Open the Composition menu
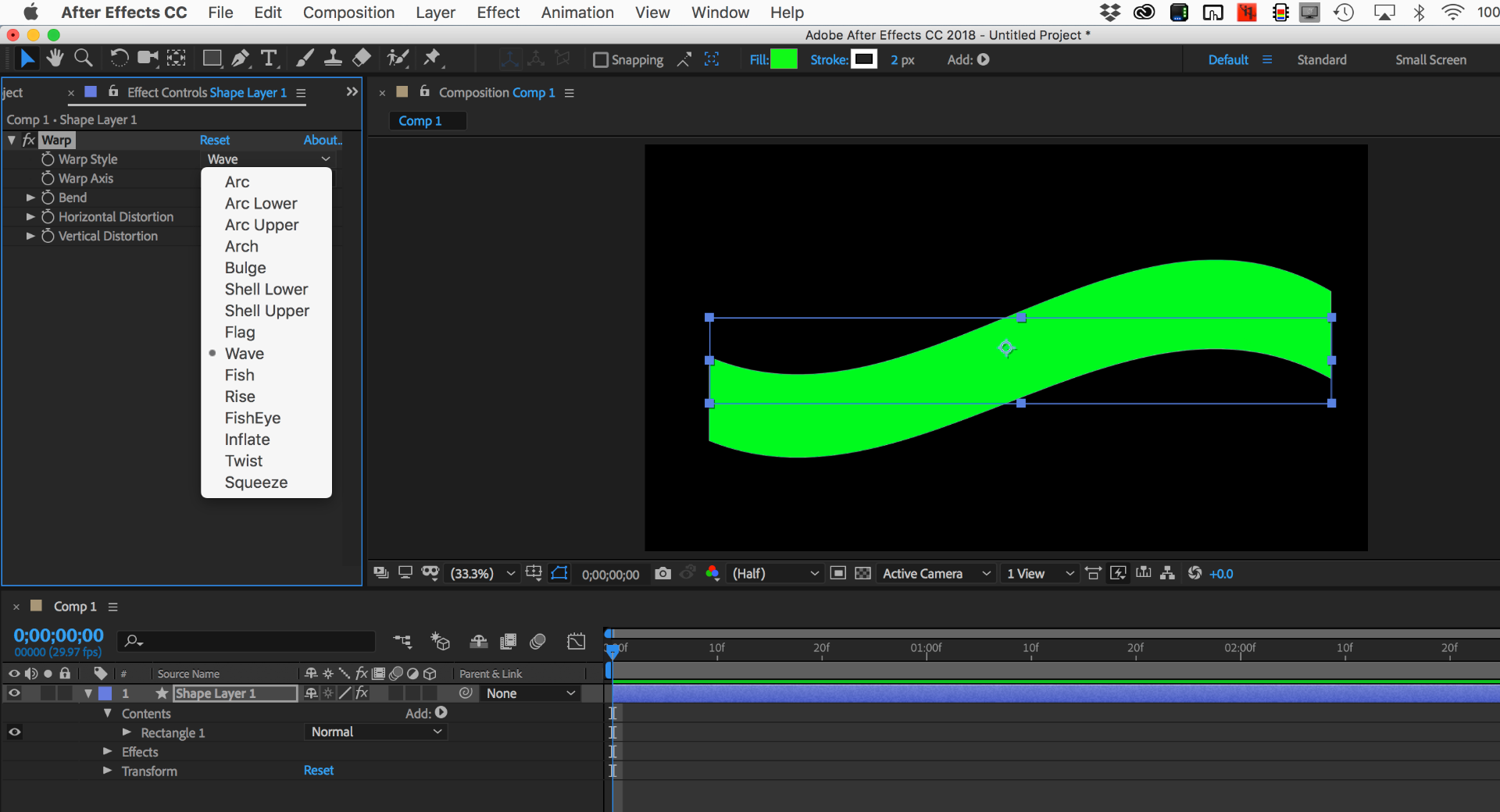Screen dimensions: 1500x812 (x=348, y=12)
